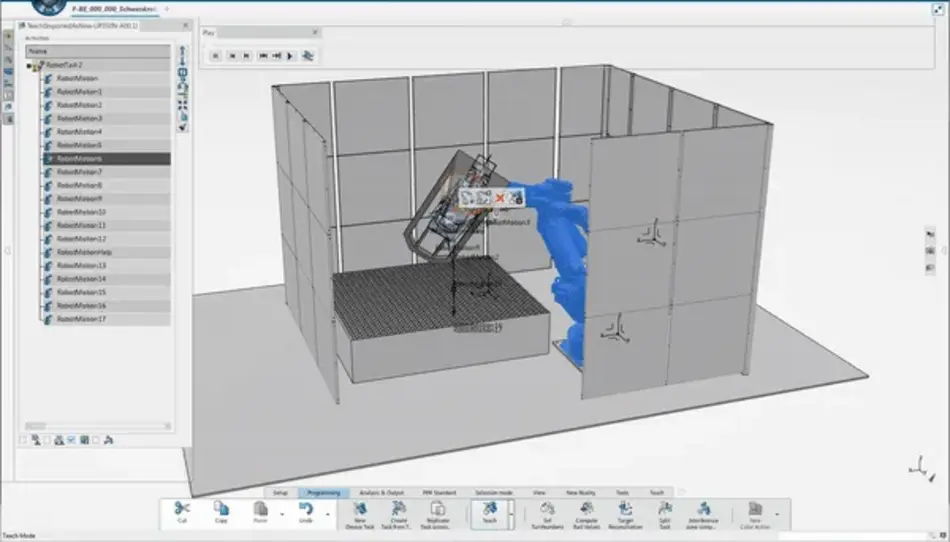Toggle the first checkbox below the activities list
Screen dimensions: 950x542
click(24, 440)
